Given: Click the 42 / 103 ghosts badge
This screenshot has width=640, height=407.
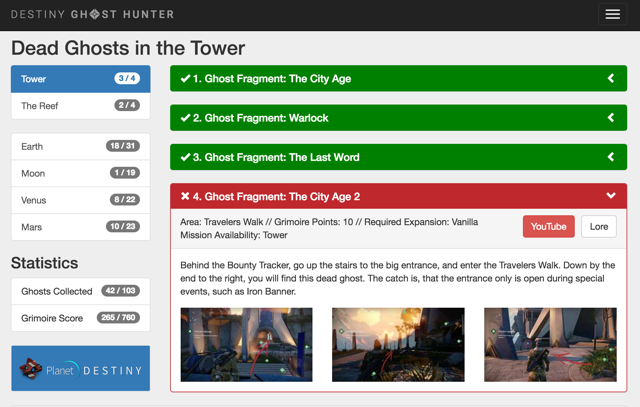Looking at the screenshot, I should tap(120, 291).
